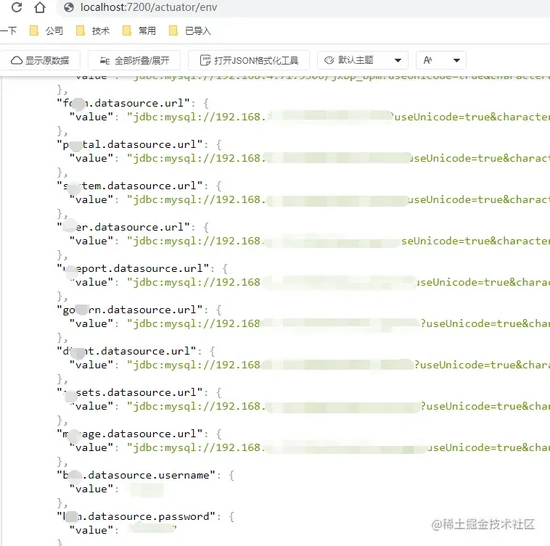The height and width of the screenshot is (546, 550).
Task: Click the address bar URL localhost:7200/actuator/env
Action: (148, 7)
